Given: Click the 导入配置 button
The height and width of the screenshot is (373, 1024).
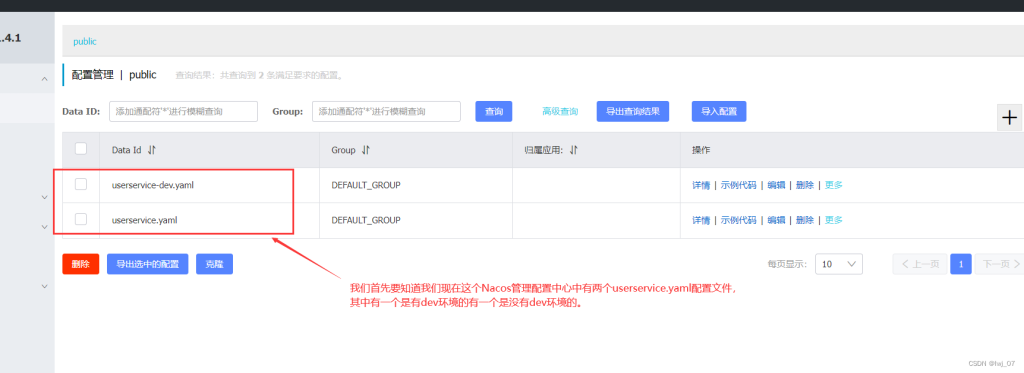Looking at the screenshot, I should (719, 112).
